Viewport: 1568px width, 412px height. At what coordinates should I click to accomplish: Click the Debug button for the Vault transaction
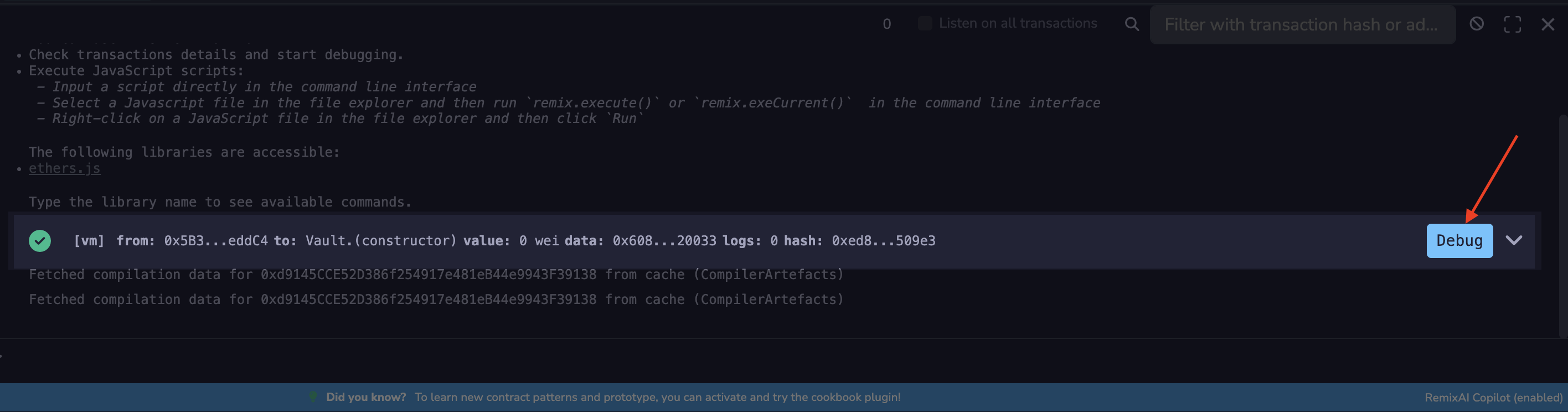[1459, 240]
